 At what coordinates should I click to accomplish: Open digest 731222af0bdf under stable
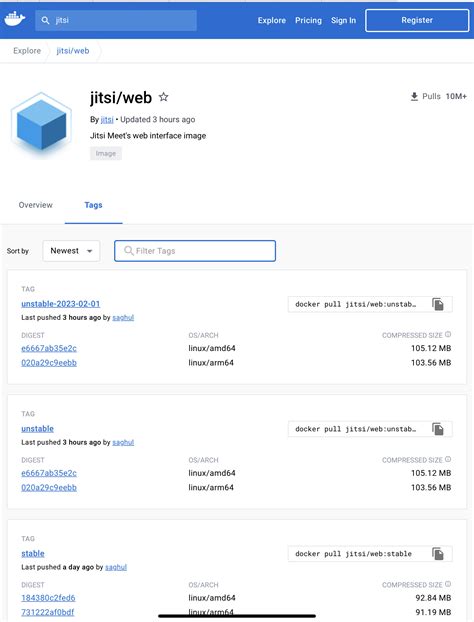point(48,612)
